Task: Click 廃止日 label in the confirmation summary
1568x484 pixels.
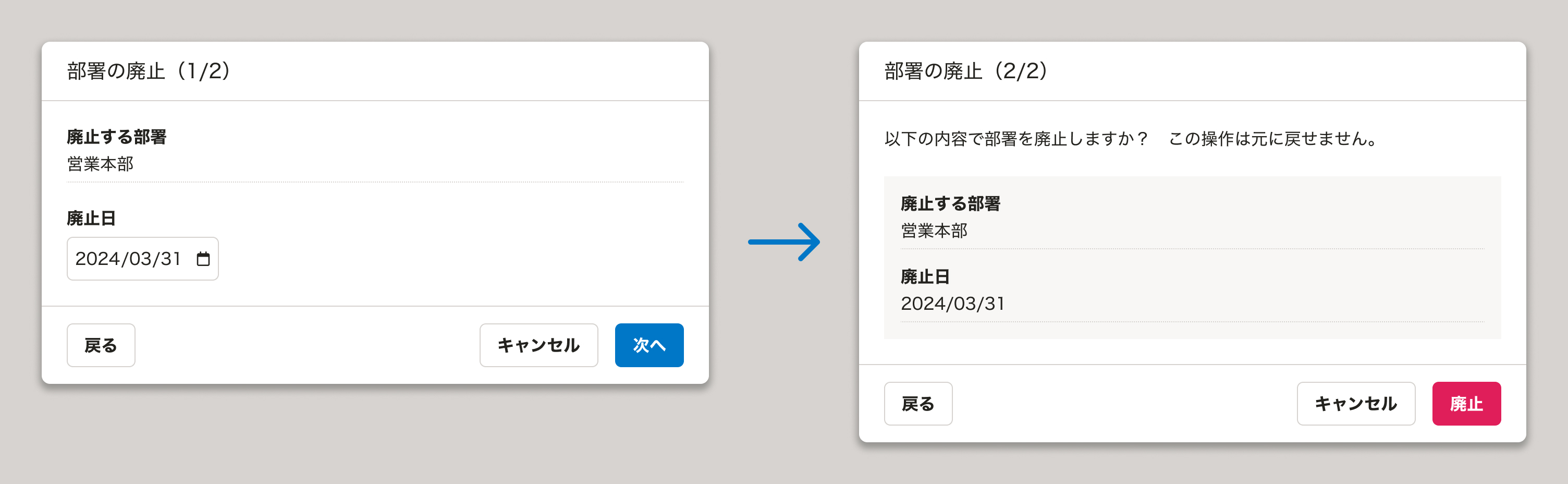Action: (925, 276)
